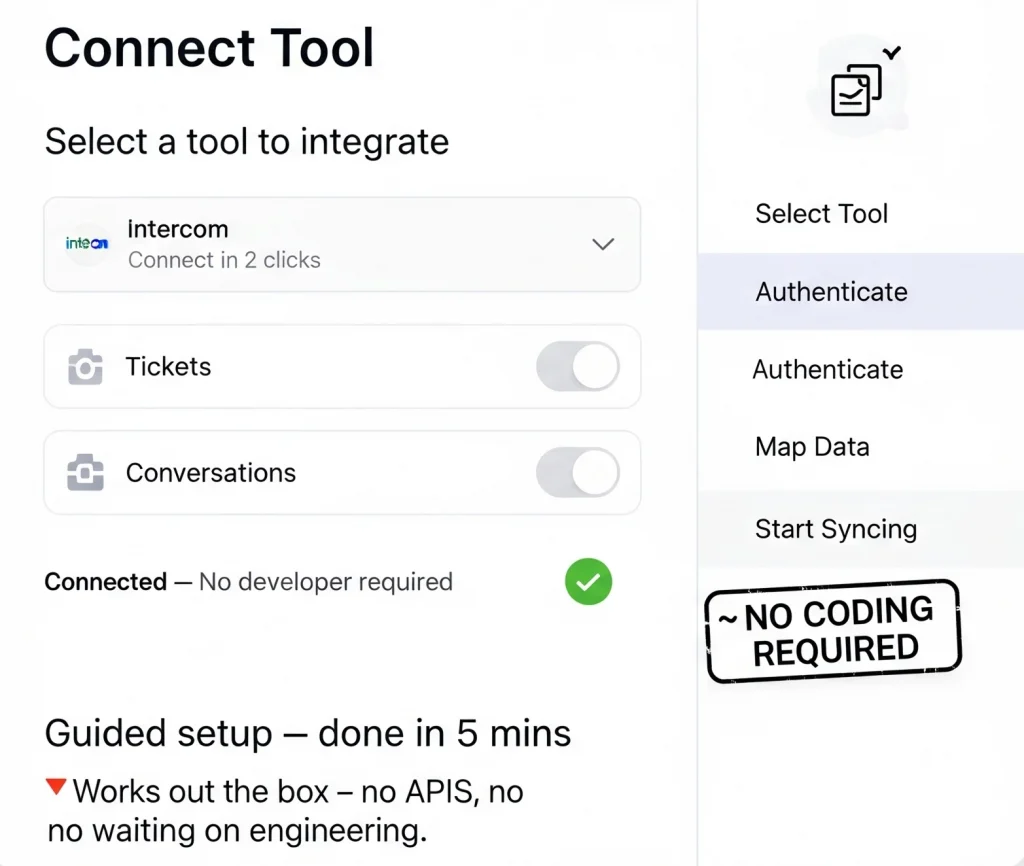Click the icon beside Conversations
1024x866 pixels.
(85, 473)
